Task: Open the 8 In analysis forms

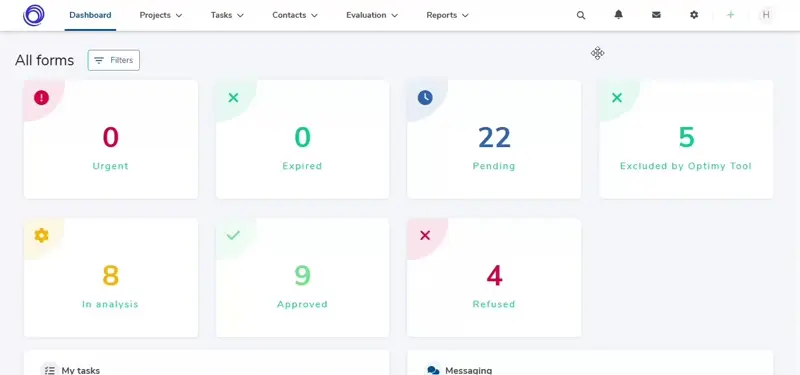Action: click(x=111, y=276)
